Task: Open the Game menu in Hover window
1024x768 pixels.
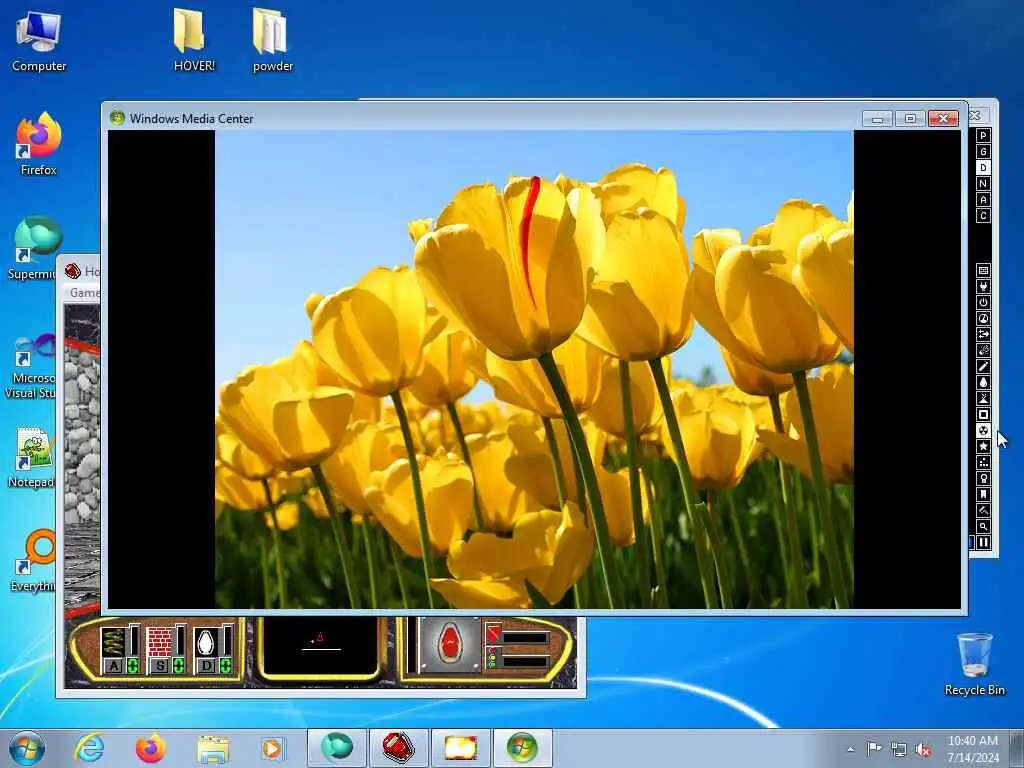Action: coord(85,293)
